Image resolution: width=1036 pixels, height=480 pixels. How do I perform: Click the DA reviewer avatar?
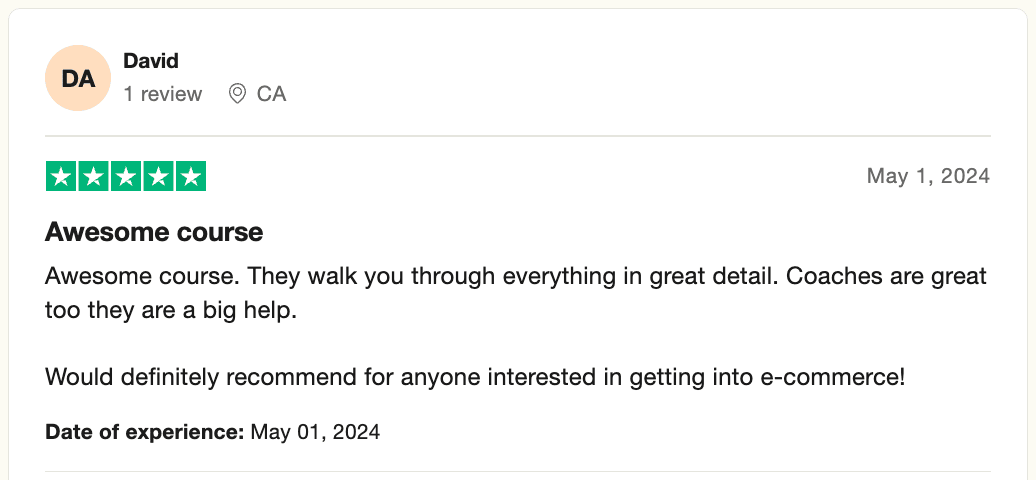[x=78, y=78]
